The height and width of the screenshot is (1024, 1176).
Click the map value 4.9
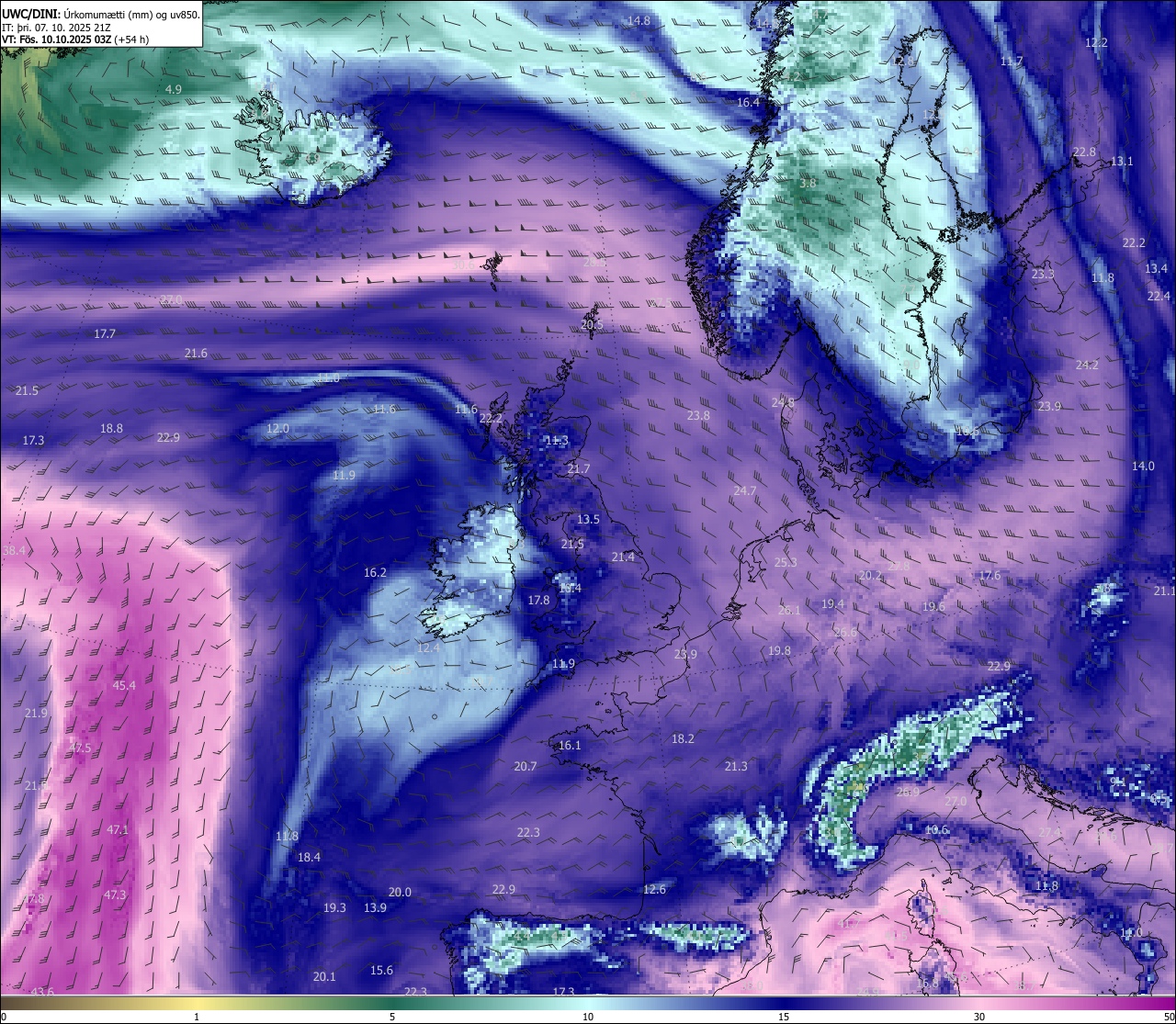[174, 89]
